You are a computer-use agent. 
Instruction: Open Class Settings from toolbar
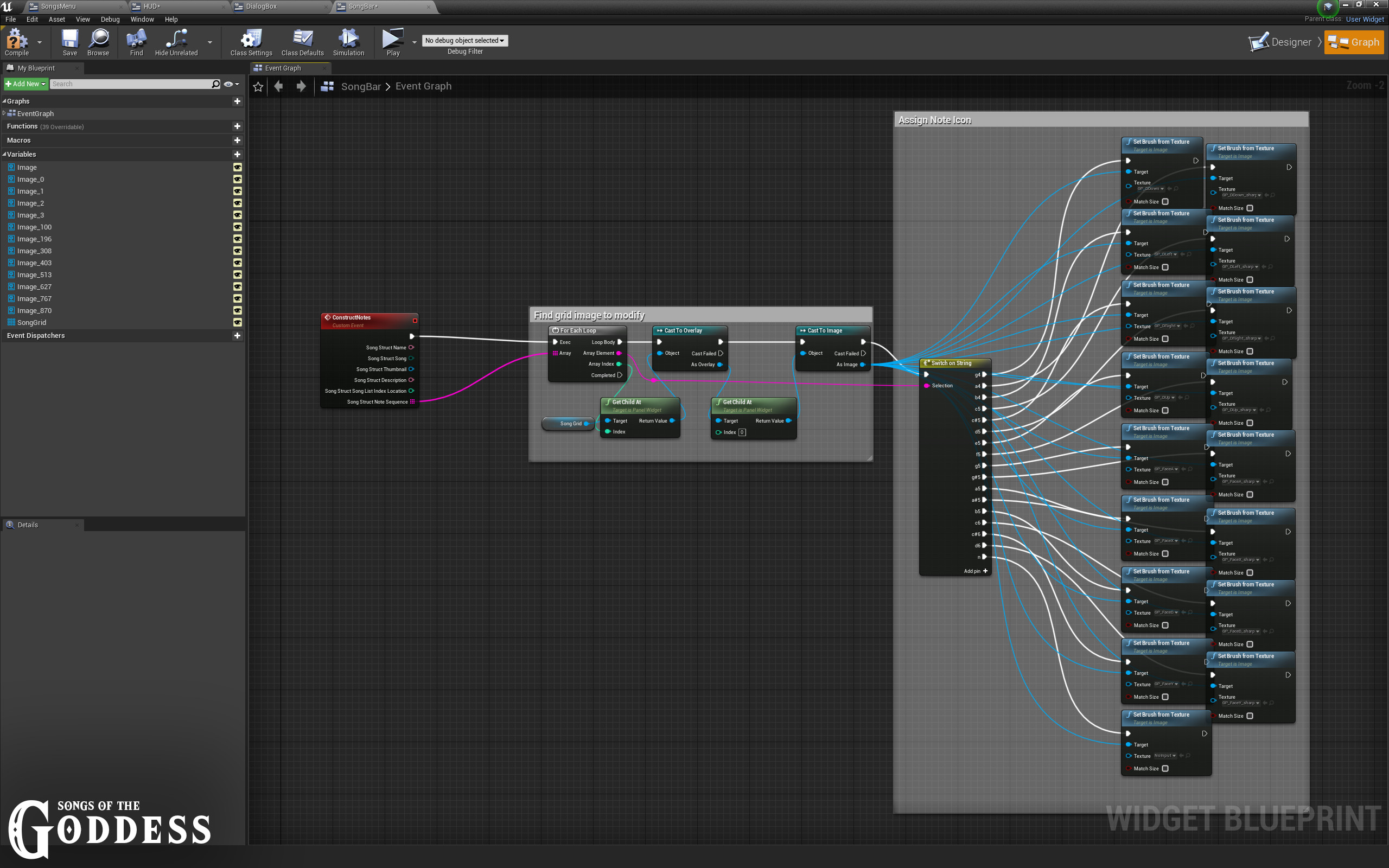coord(251,40)
